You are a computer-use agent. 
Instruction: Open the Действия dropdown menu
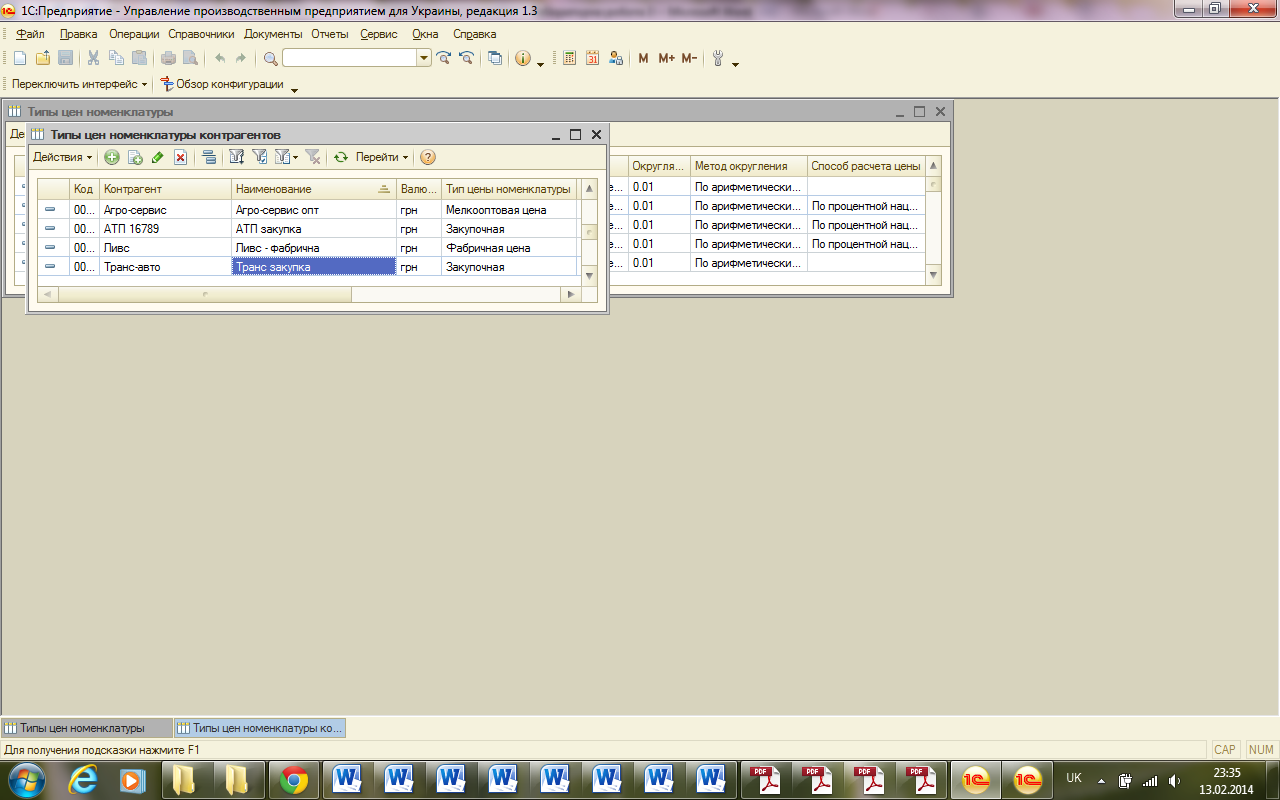pos(62,157)
